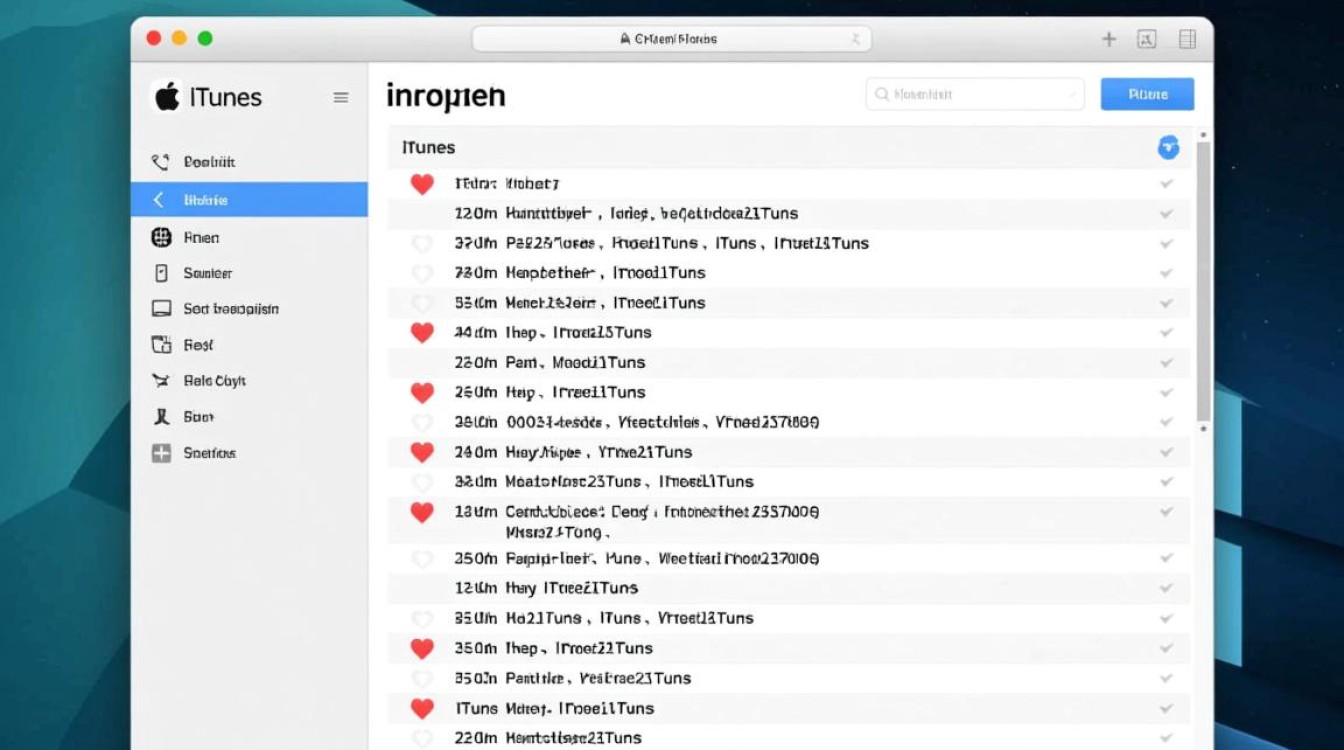Select the globe icon item in the sidebar
The image size is (1344, 750).
pos(249,238)
